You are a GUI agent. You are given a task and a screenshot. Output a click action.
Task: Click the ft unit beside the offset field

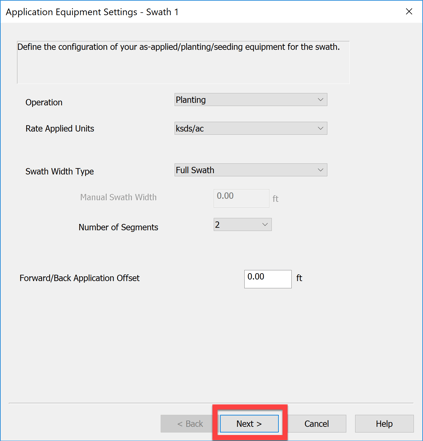(299, 278)
